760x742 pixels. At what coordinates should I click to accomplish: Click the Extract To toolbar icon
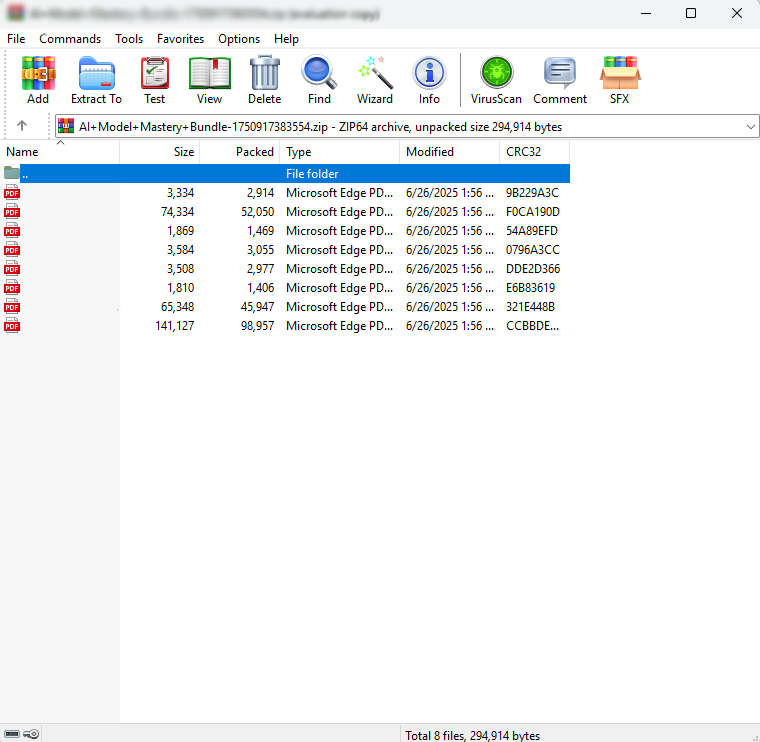pos(96,80)
